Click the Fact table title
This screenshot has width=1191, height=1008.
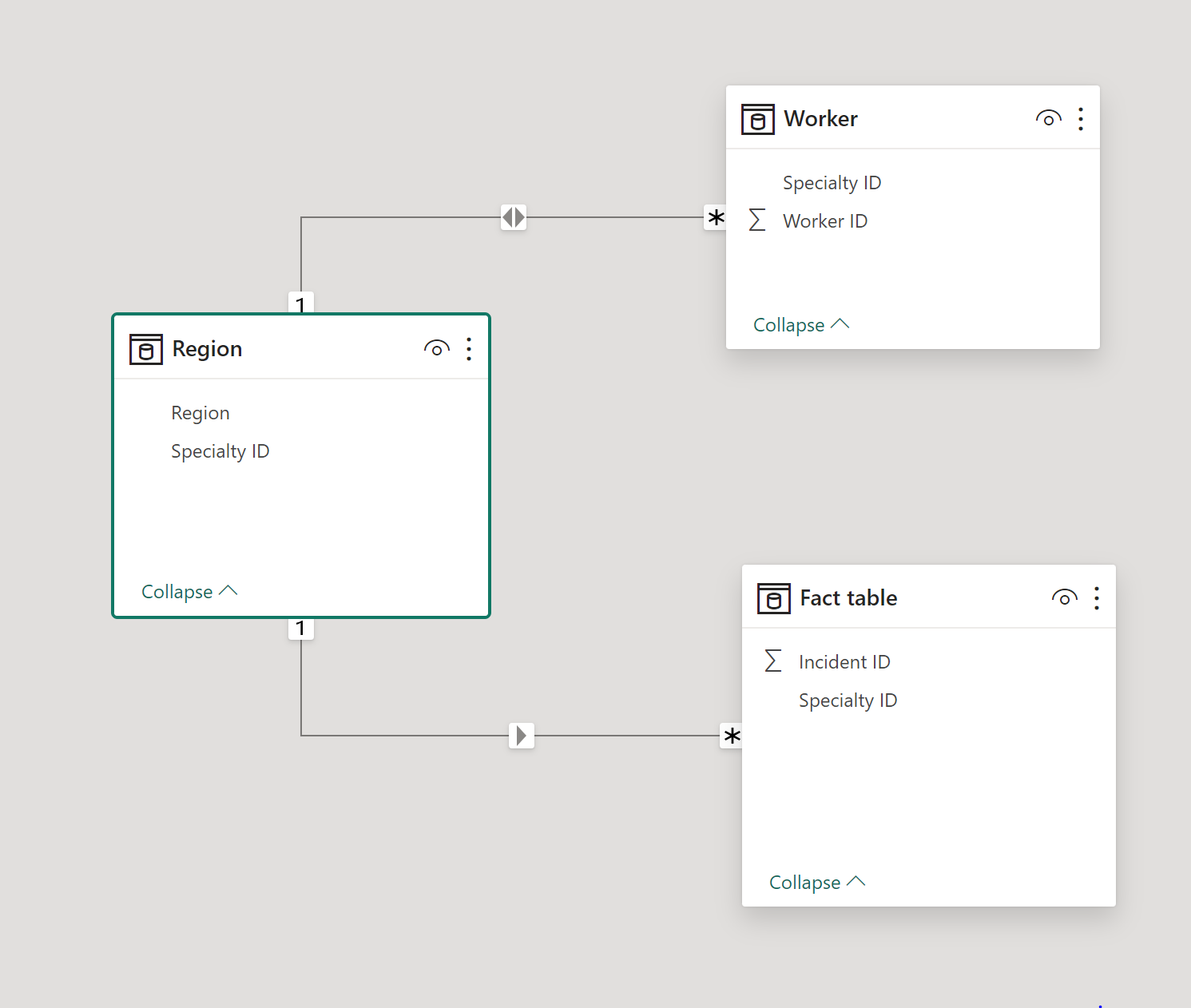pyautogui.click(x=848, y=598)
